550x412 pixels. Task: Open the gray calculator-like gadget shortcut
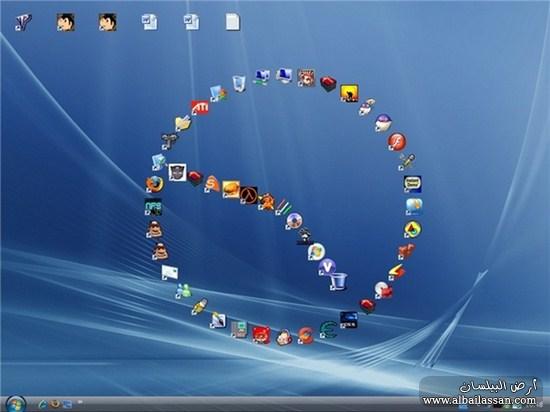[239, 329]
